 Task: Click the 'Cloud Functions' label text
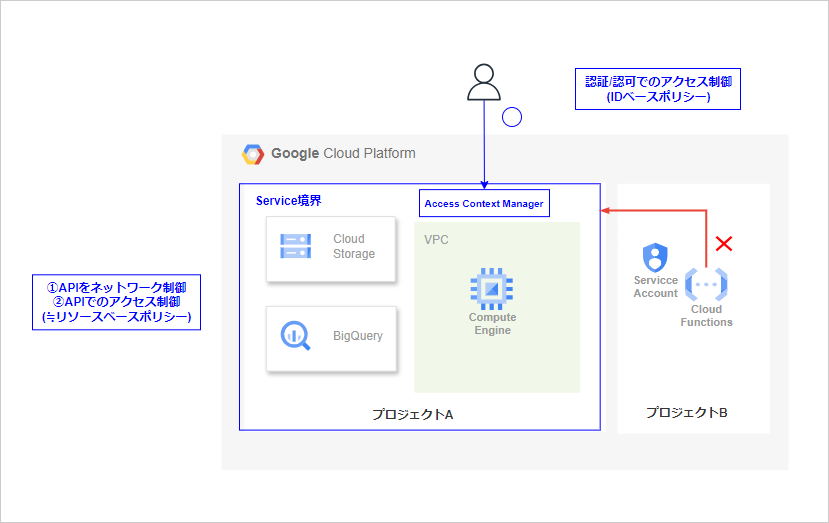706,316
